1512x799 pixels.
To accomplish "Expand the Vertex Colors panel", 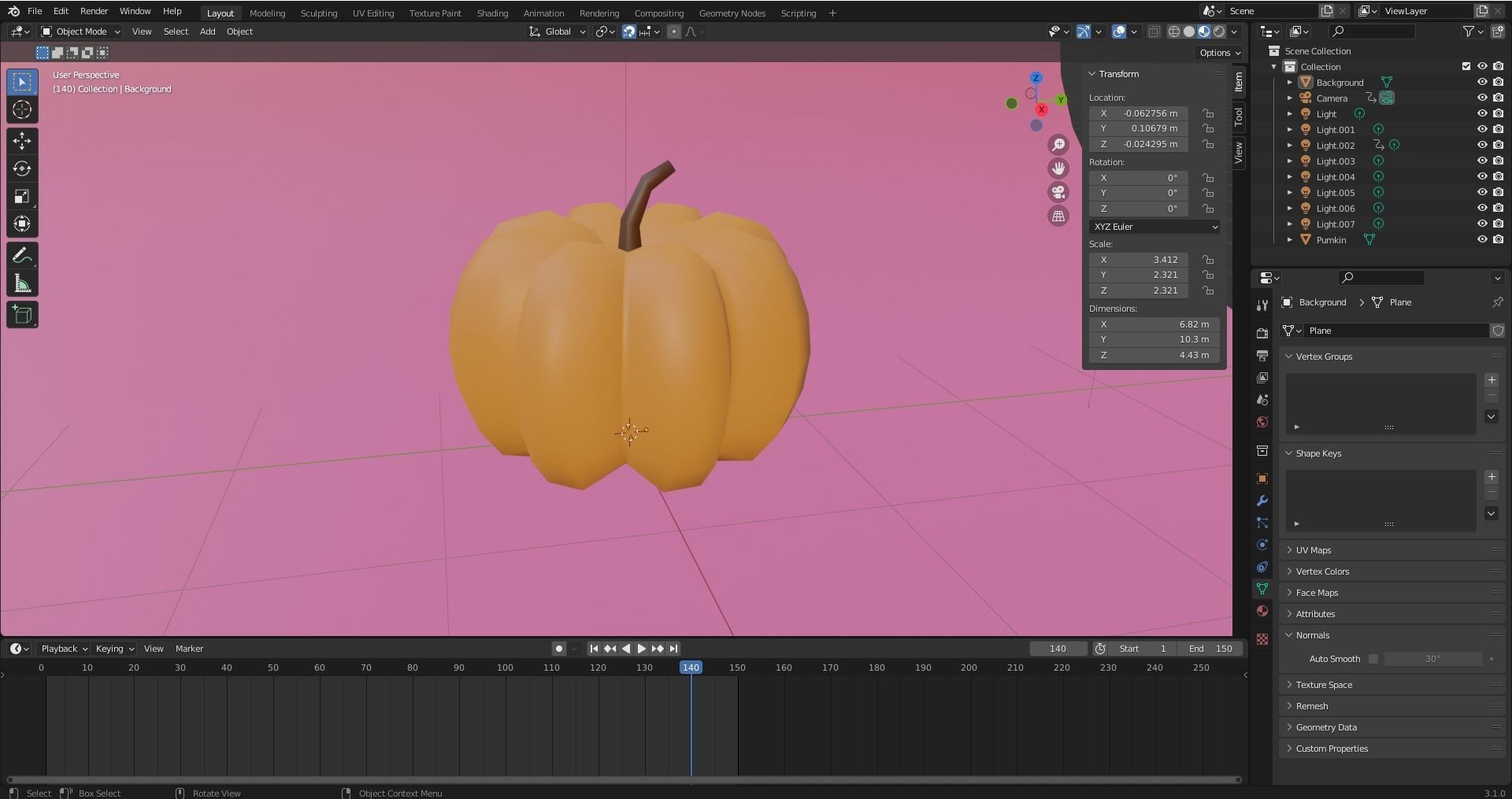I will pyautogui.click(x=1322, y=572).
